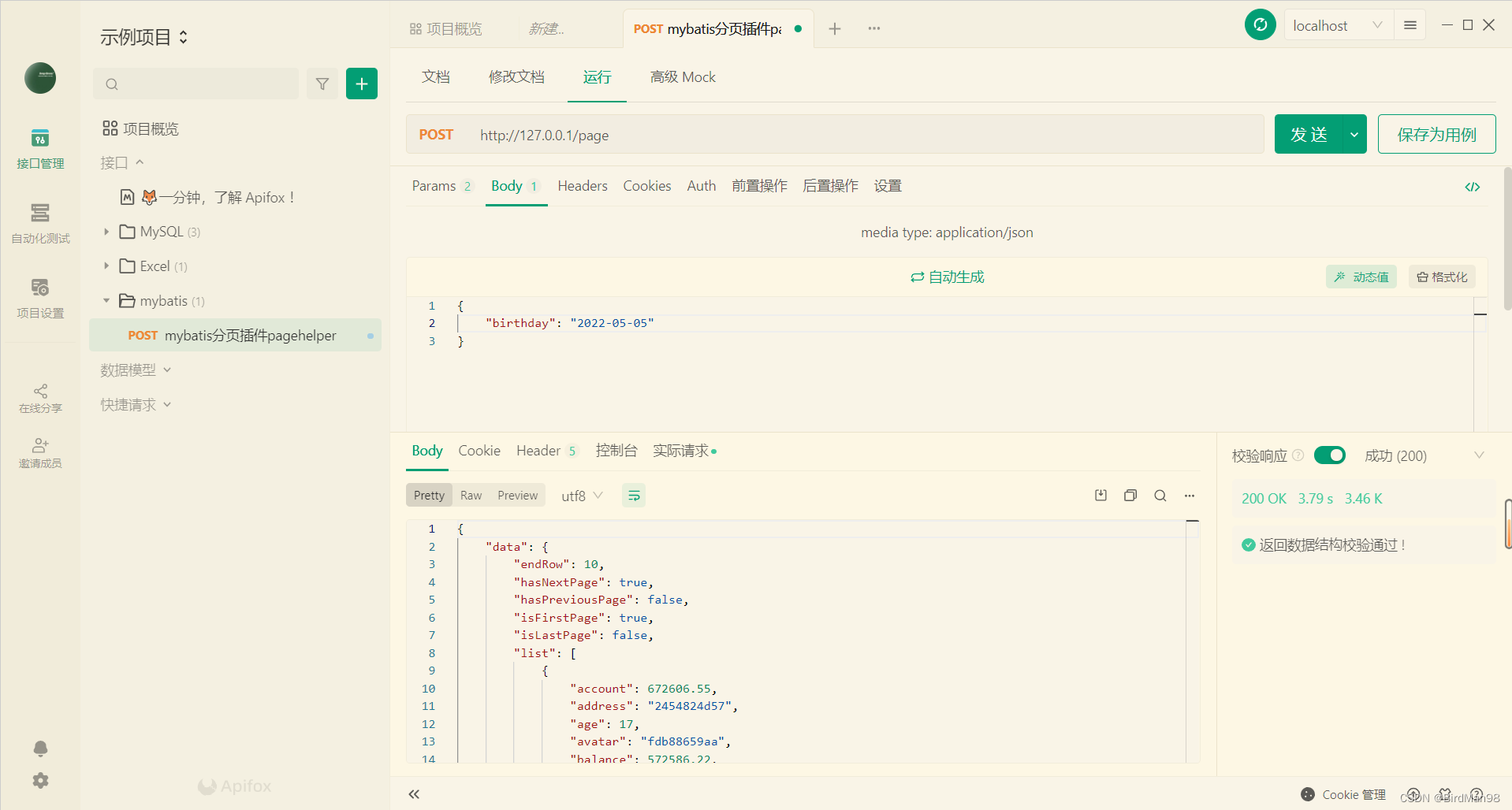The image size is (1512, 810).
Task: Open 在线分享 from the sidebar
Action: pos(40,399)
